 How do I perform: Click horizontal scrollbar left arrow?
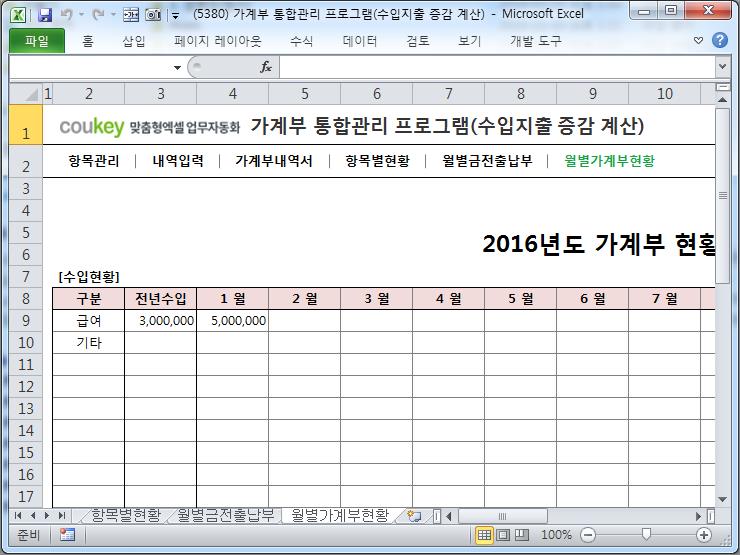(449, 516)
